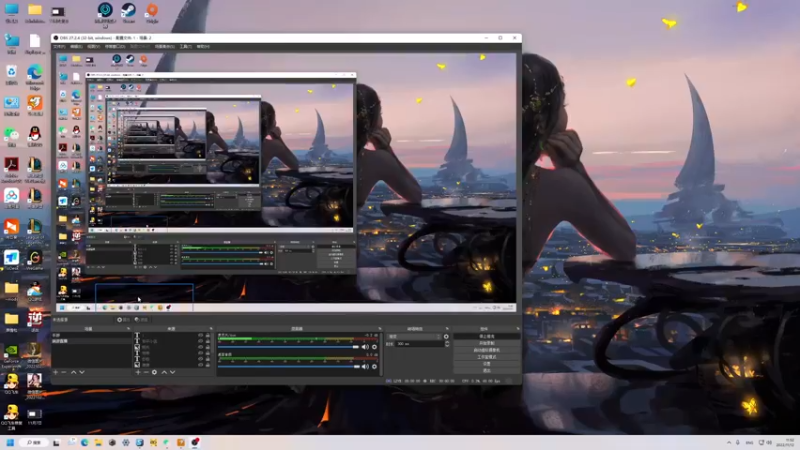Open the 视图(V) menu in OBS
Screen dimensions: 800x450
[x=93, y=46]
